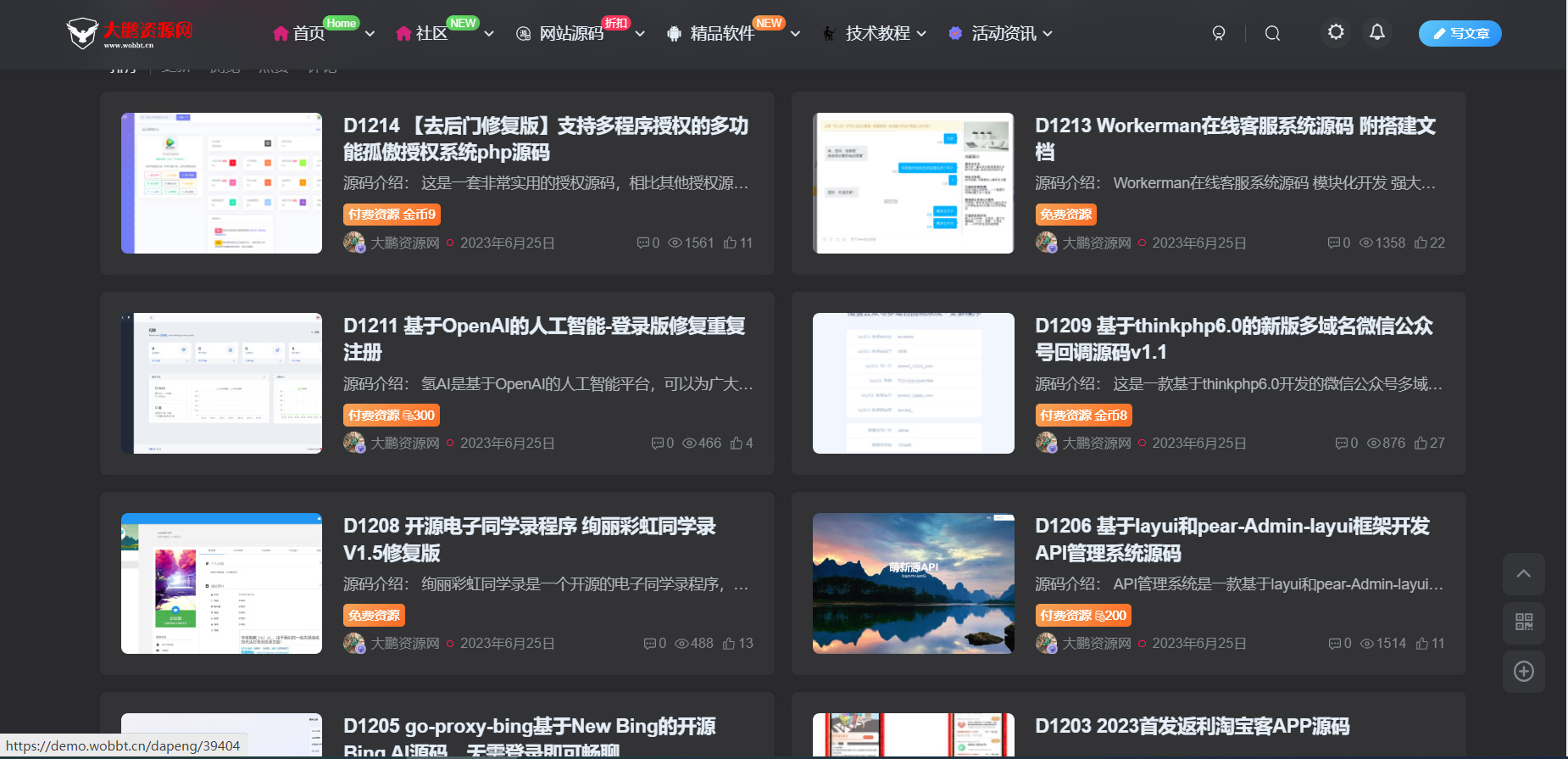Open D1209 thinkphp6.0 微信公众号 article link
This screenshot has width=1568, height=759.
1233,338
